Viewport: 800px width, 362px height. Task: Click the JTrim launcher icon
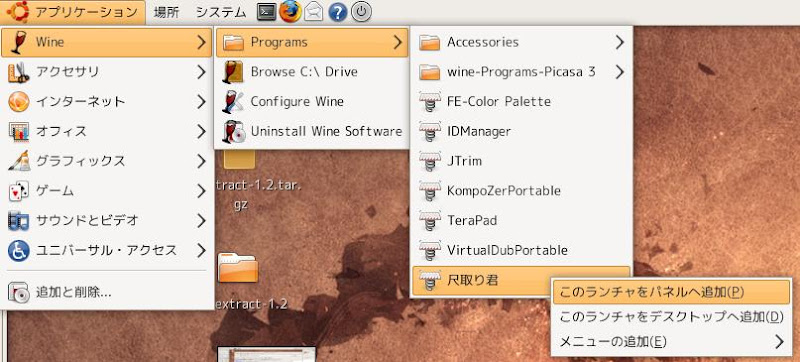point(430,161)
